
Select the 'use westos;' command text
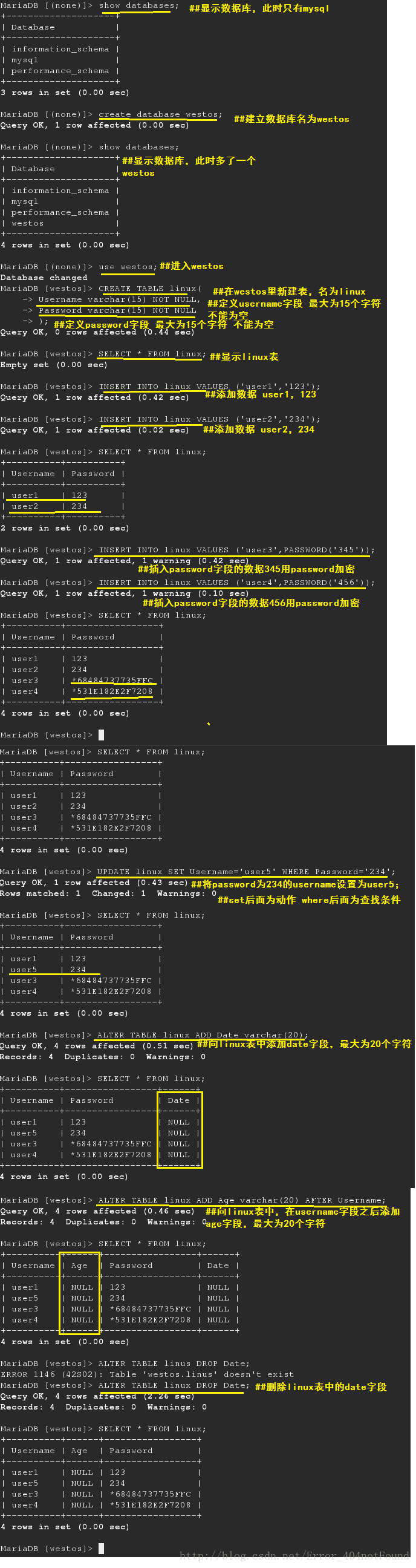[128, 267]
